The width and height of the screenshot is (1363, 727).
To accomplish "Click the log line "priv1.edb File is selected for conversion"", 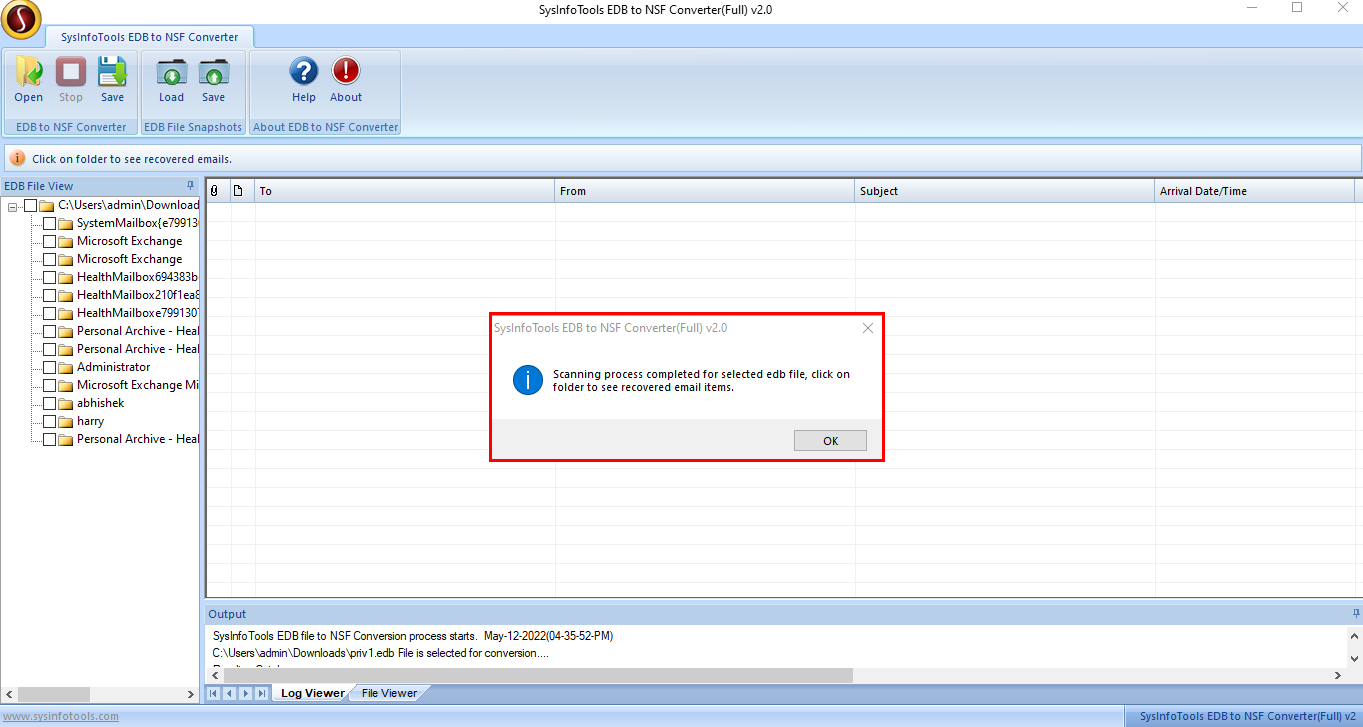I will point(382,653).
